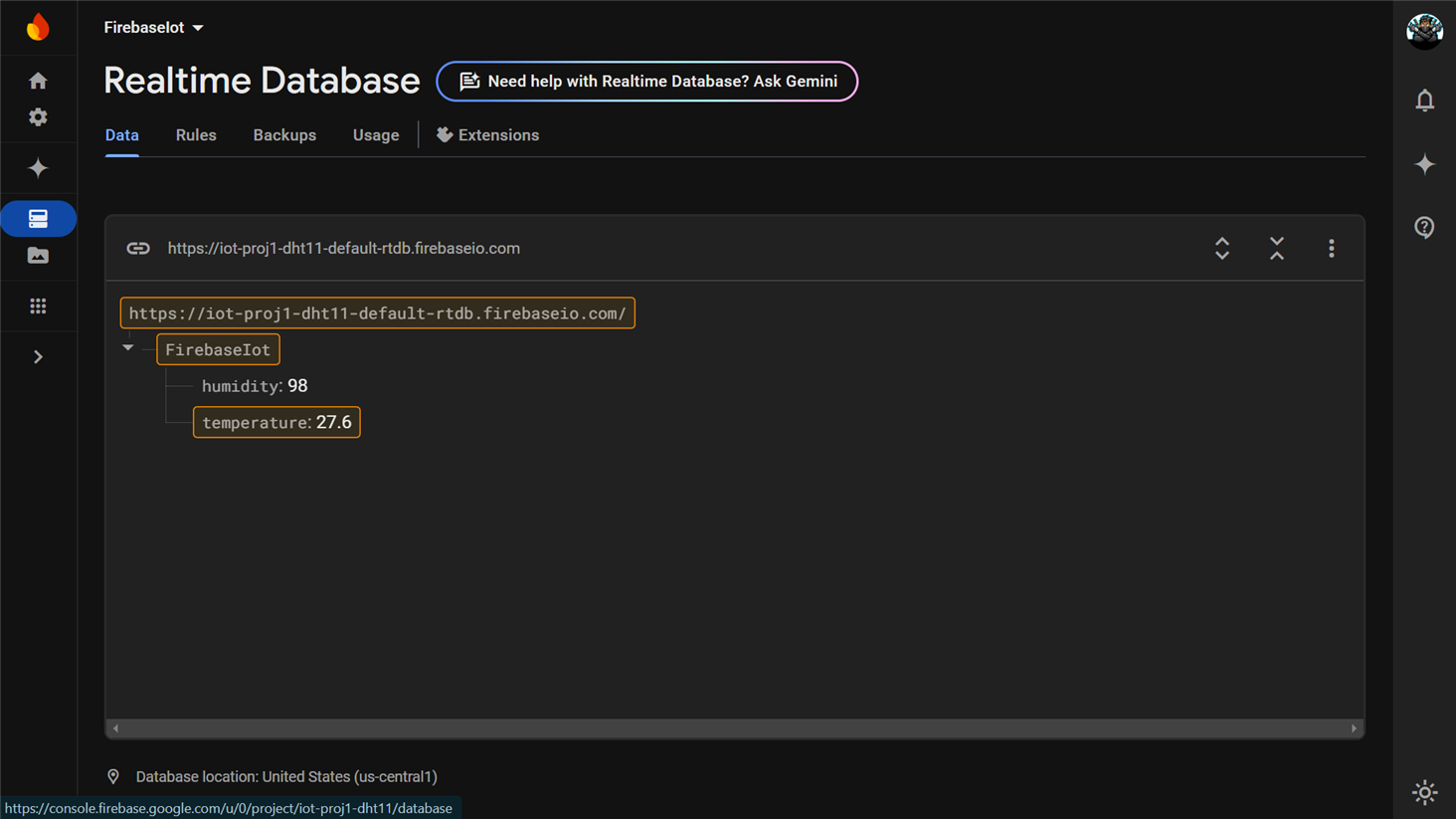Collapse the FirebaseIot tree node arrow
The width and height of the screenshot is (1456, 819).
click(128, 348)
